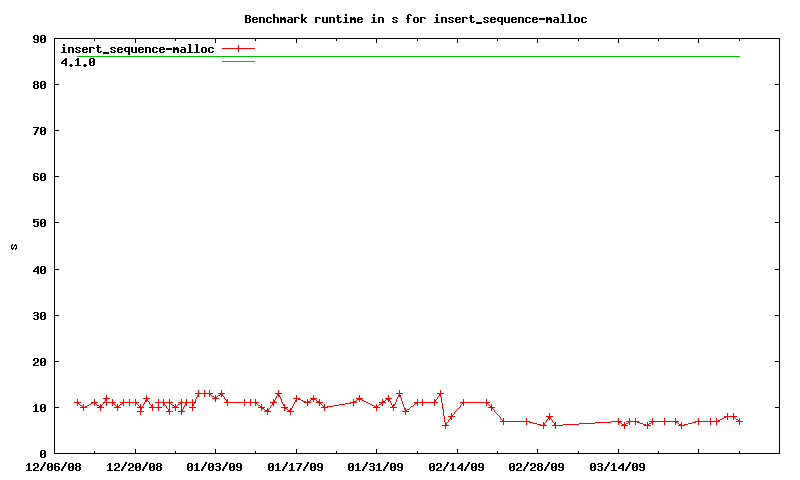The image size is (800, 480).
Task: Click the last red data point on the right
Action: pyautogui.click(x=739, y=421)
